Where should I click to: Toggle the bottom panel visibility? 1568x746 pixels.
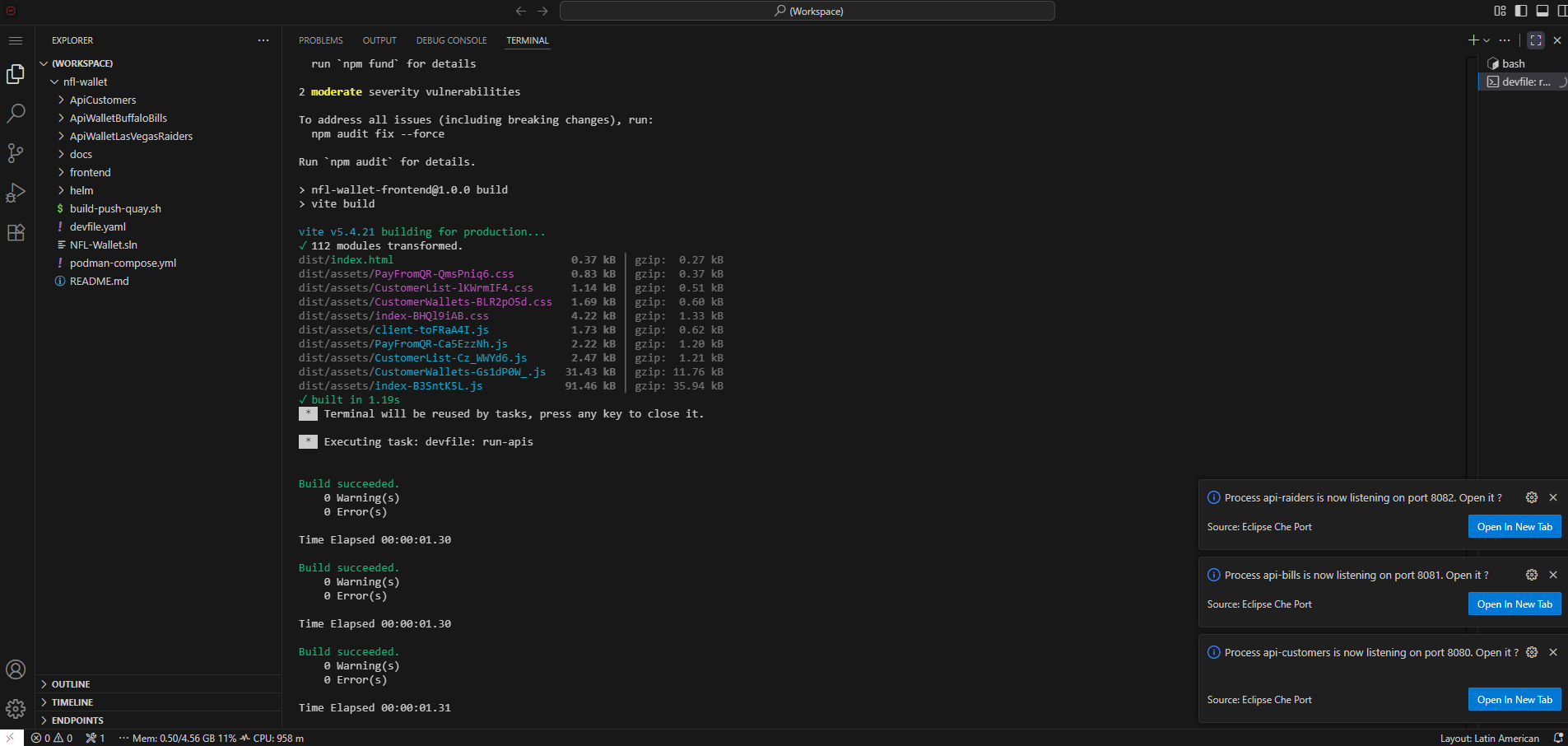1542,11
